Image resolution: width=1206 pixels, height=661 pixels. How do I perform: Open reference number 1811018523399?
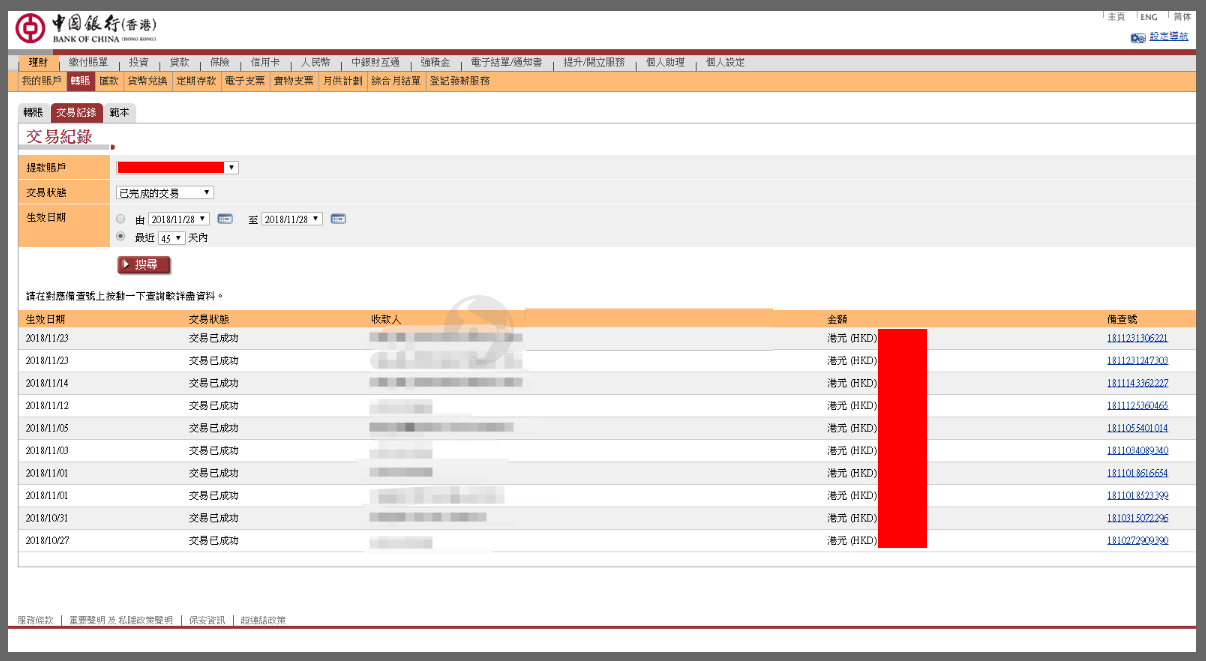tap(1137, 495)
